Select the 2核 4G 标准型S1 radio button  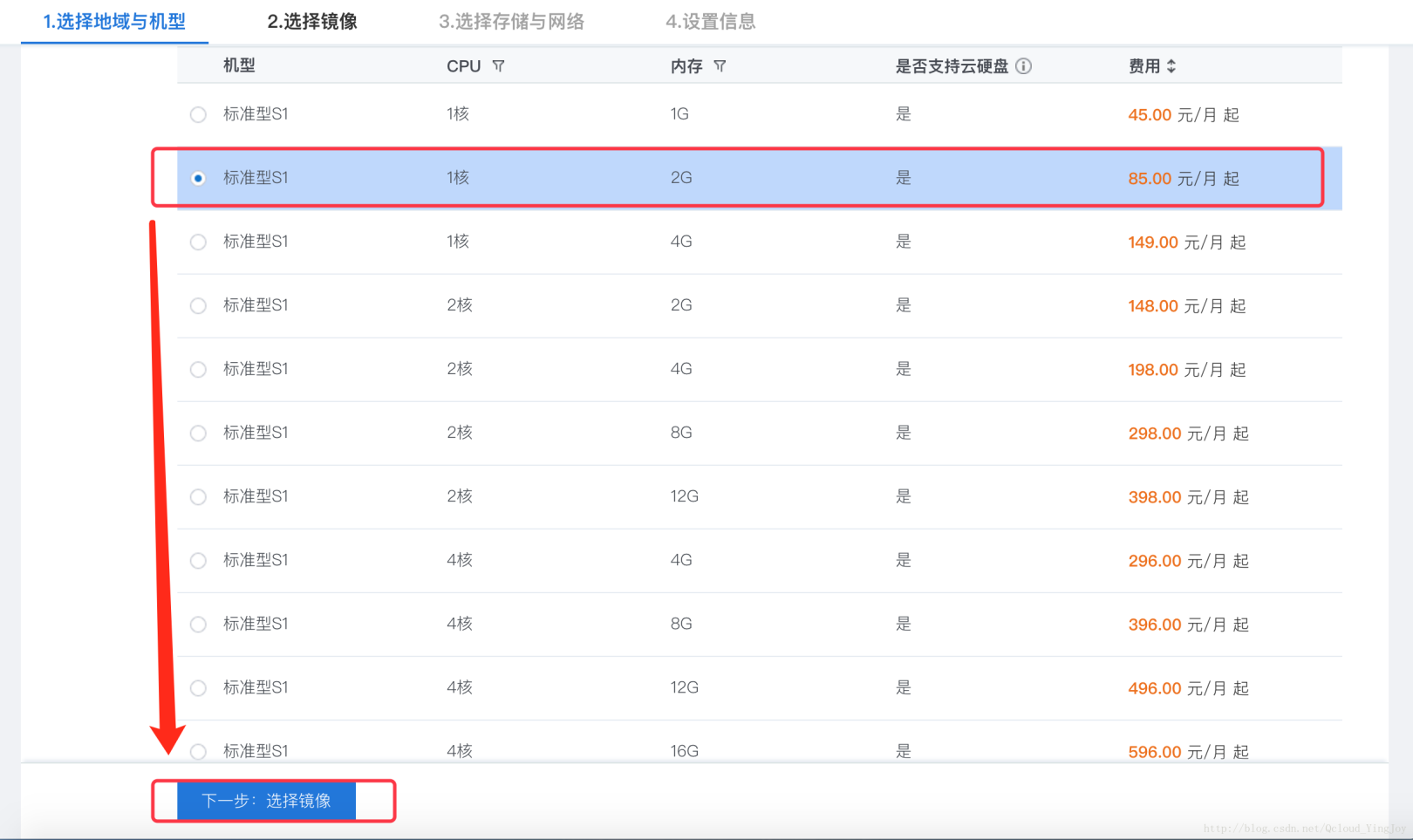199,369
